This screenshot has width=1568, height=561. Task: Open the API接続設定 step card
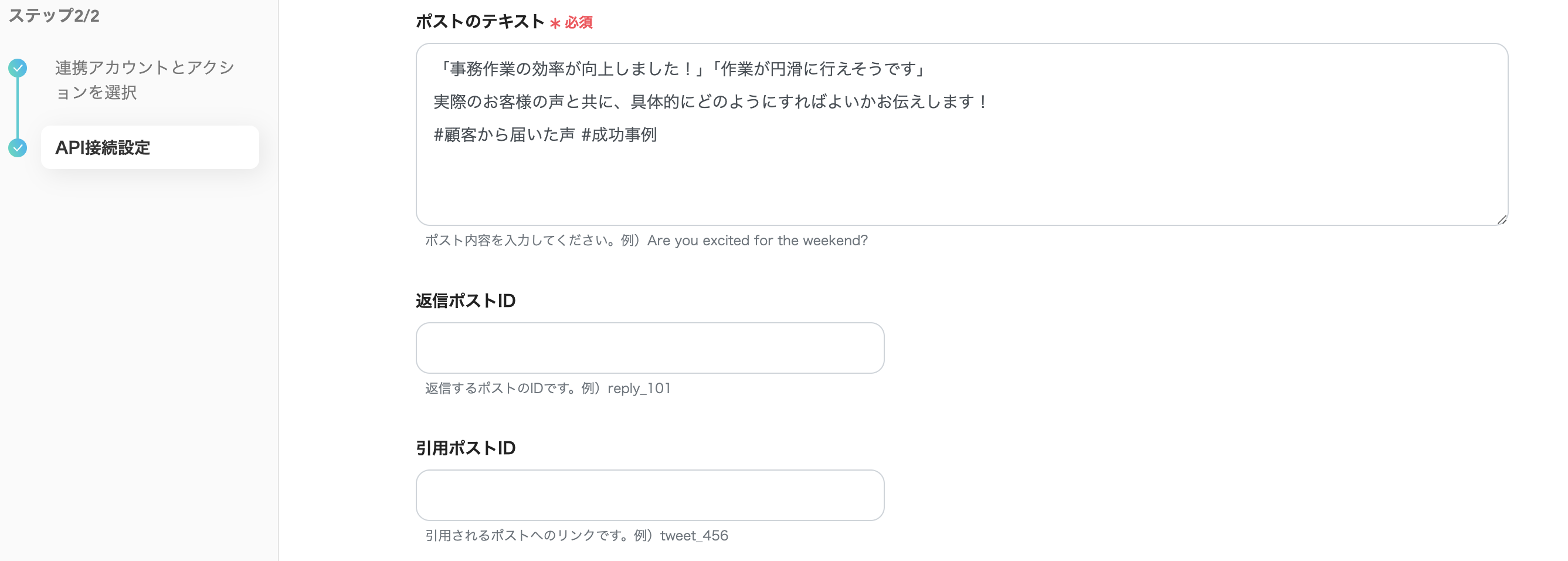[x=150, y=147]
